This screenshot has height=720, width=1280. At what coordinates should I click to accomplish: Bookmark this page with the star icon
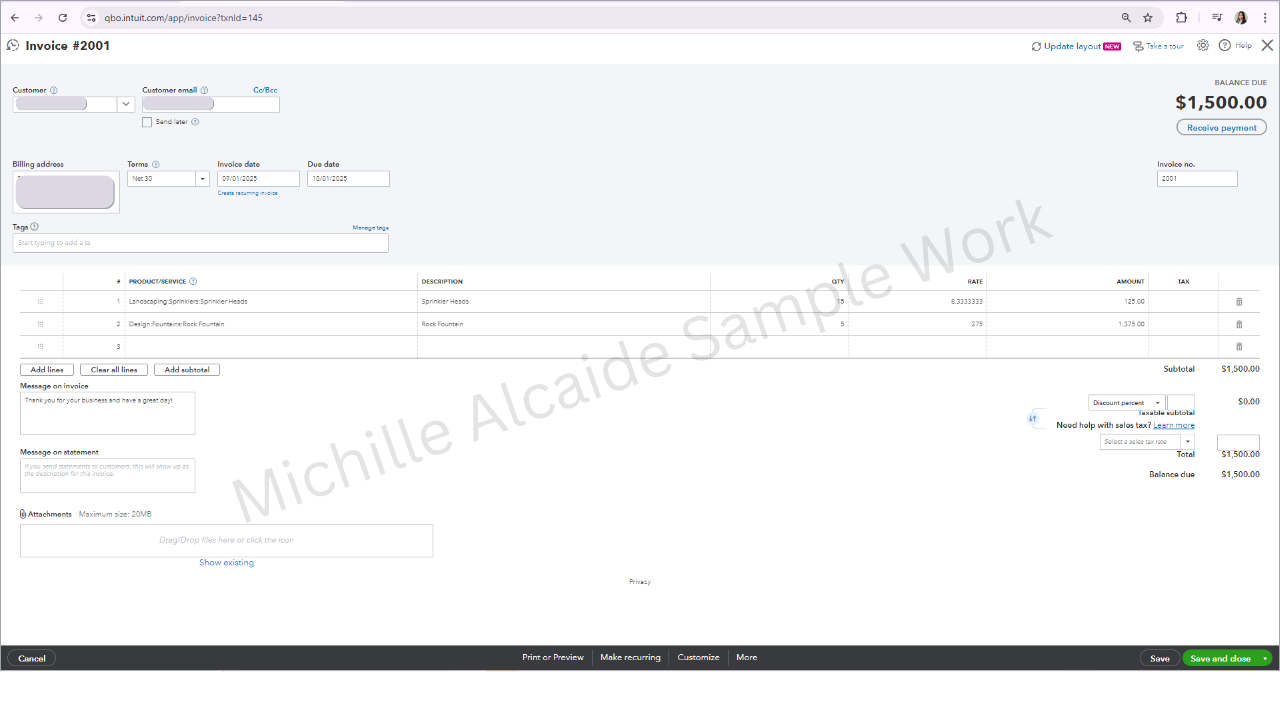pyautogui.click(x=1148, y=18)
